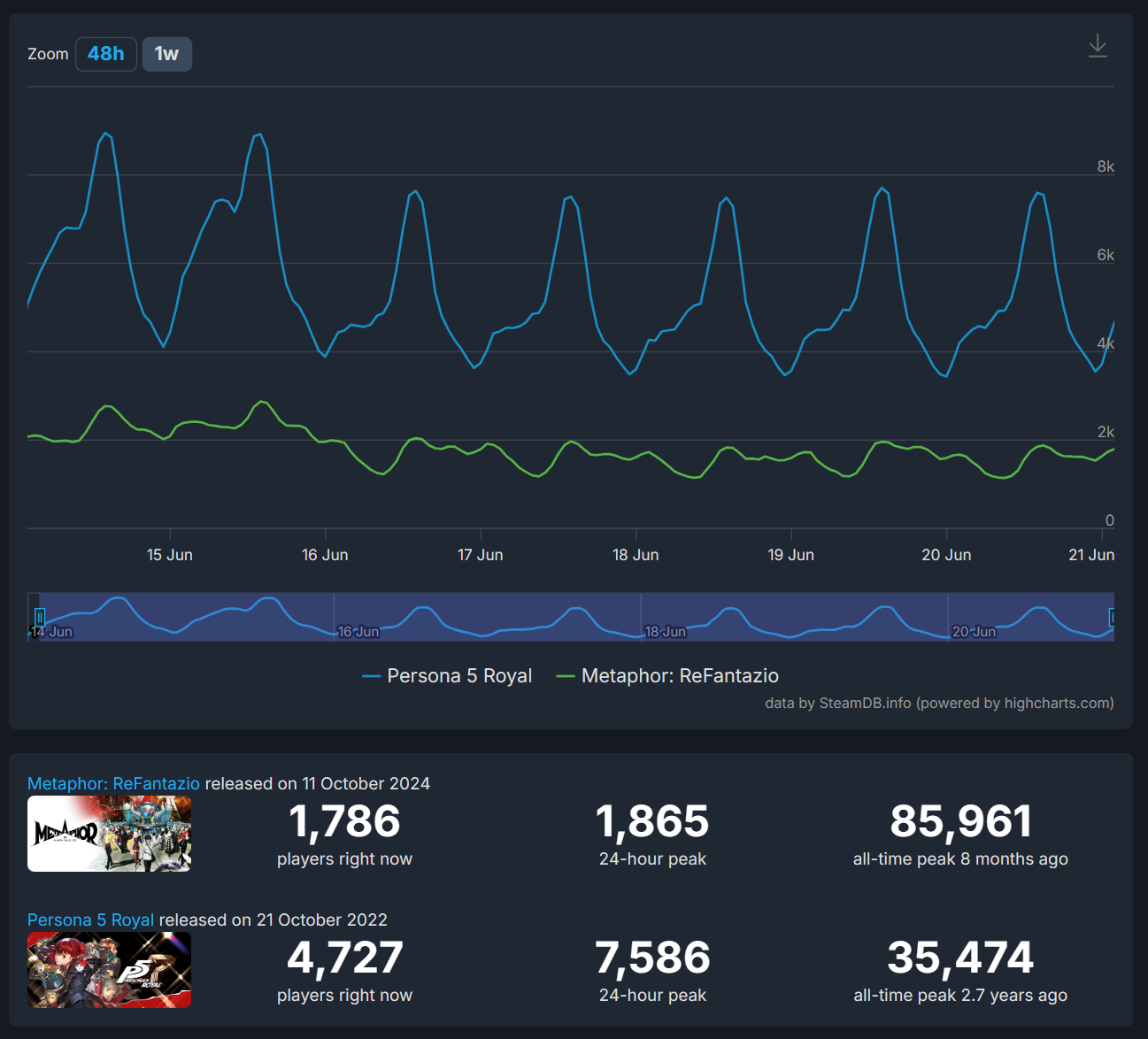Open the Persona 5 Royal link
The image size is (1148, 1039).
pos(90,920)
